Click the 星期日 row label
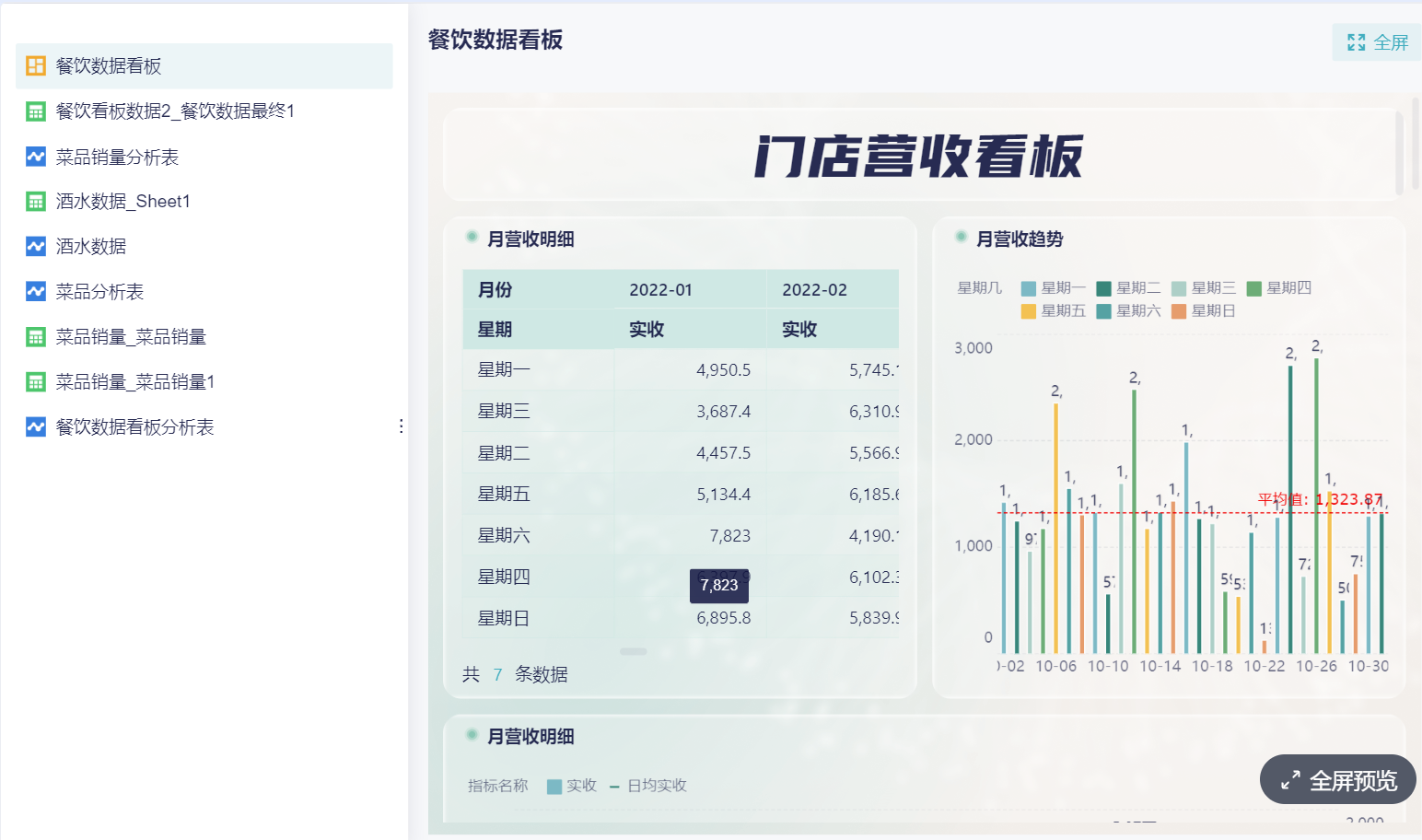 click(x=504, y=618)
